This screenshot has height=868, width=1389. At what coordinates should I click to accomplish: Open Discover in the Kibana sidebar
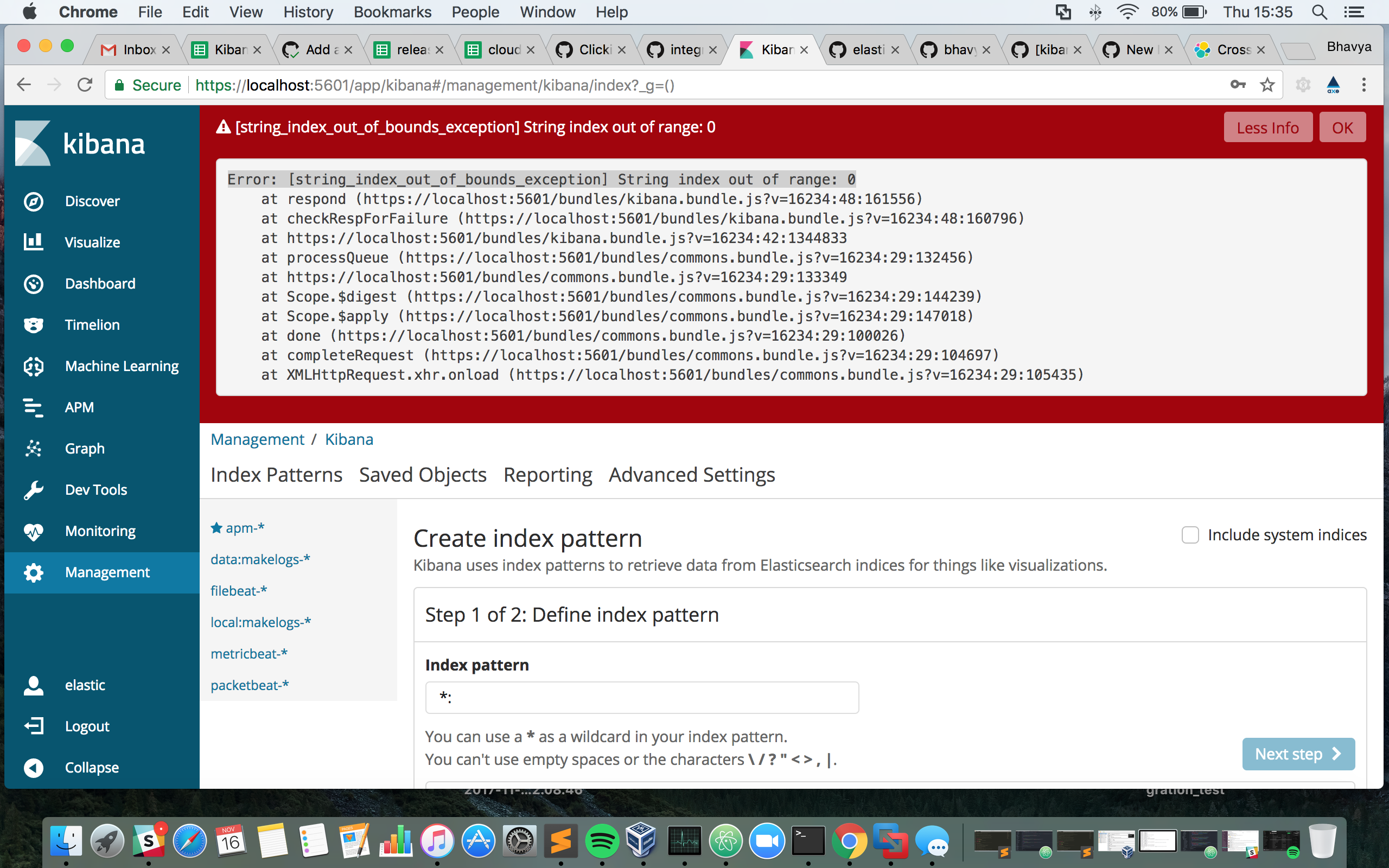(92, 200)
